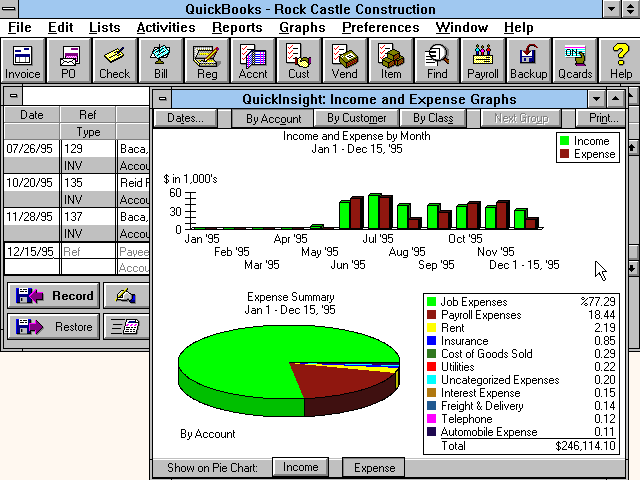Image resolution: width=640 pixels, height=480 pixels.
Task: Open the Edit menu
Action: pyautogui.click(x=60, y=27)
